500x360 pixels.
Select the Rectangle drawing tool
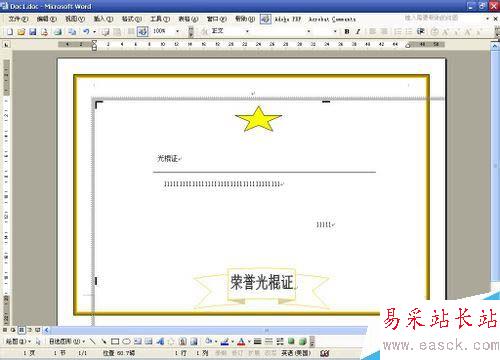pos(115,341)
